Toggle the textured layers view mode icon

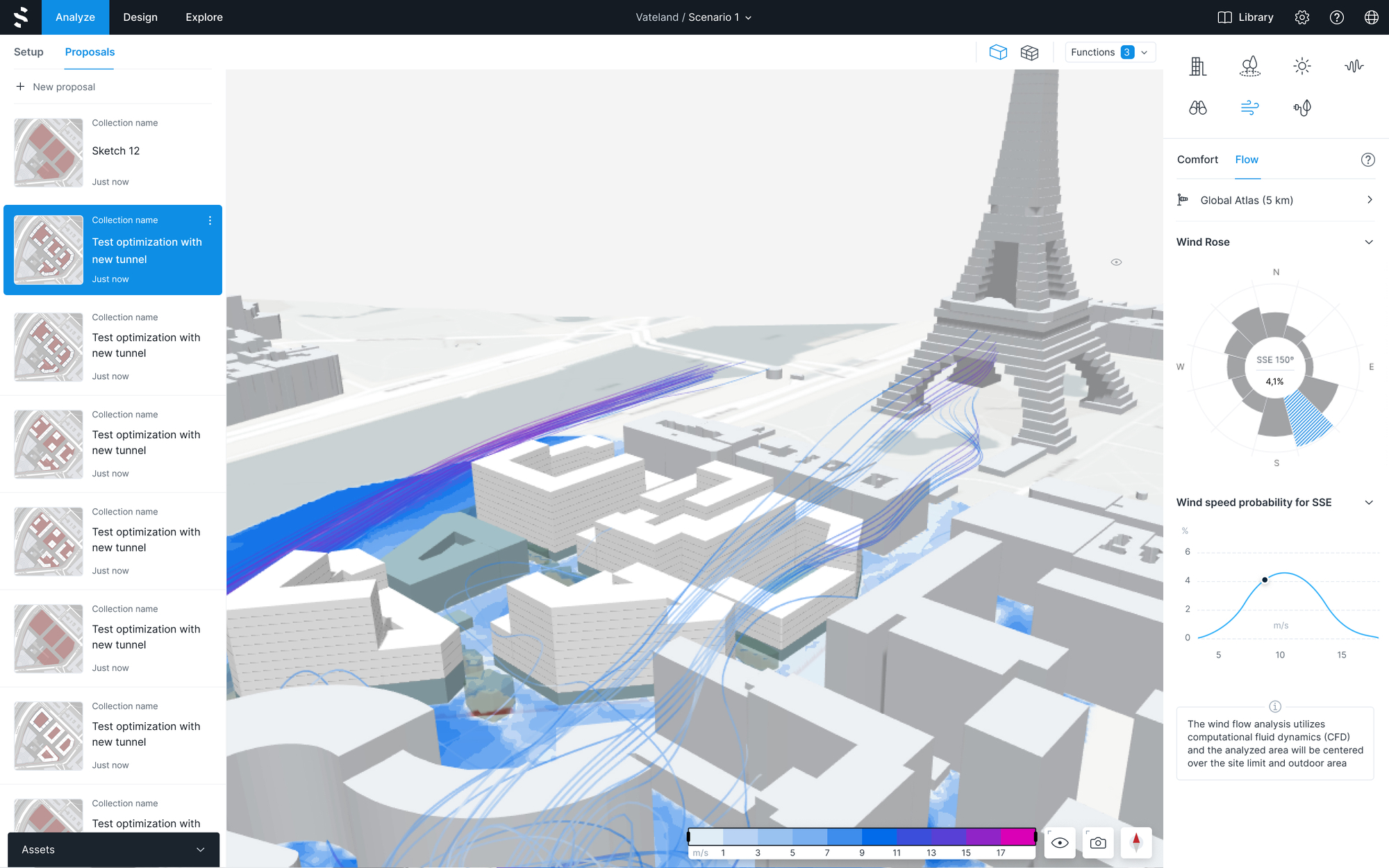tap(1029, 52)
